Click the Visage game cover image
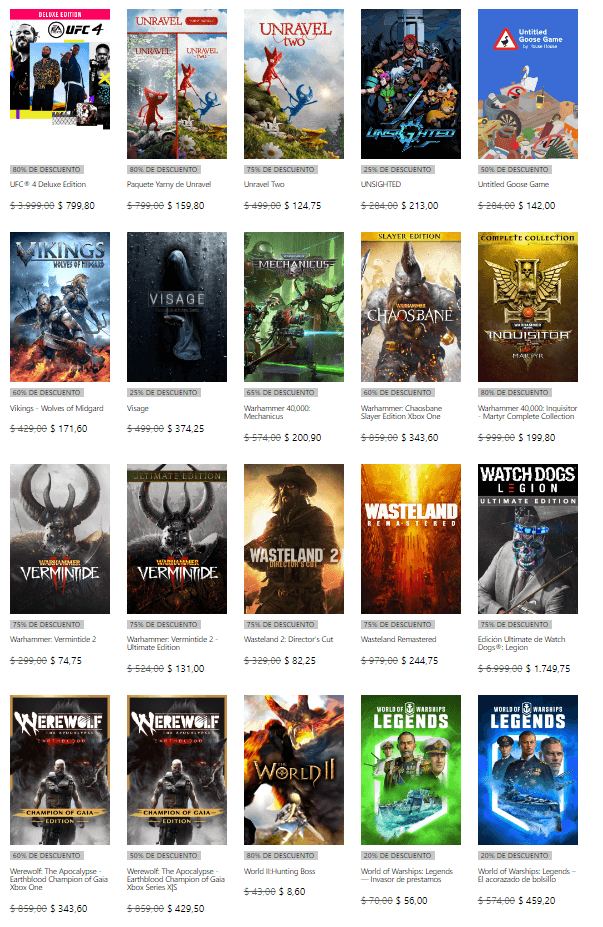This screenshot has height=927, width=603. point(176,307)
